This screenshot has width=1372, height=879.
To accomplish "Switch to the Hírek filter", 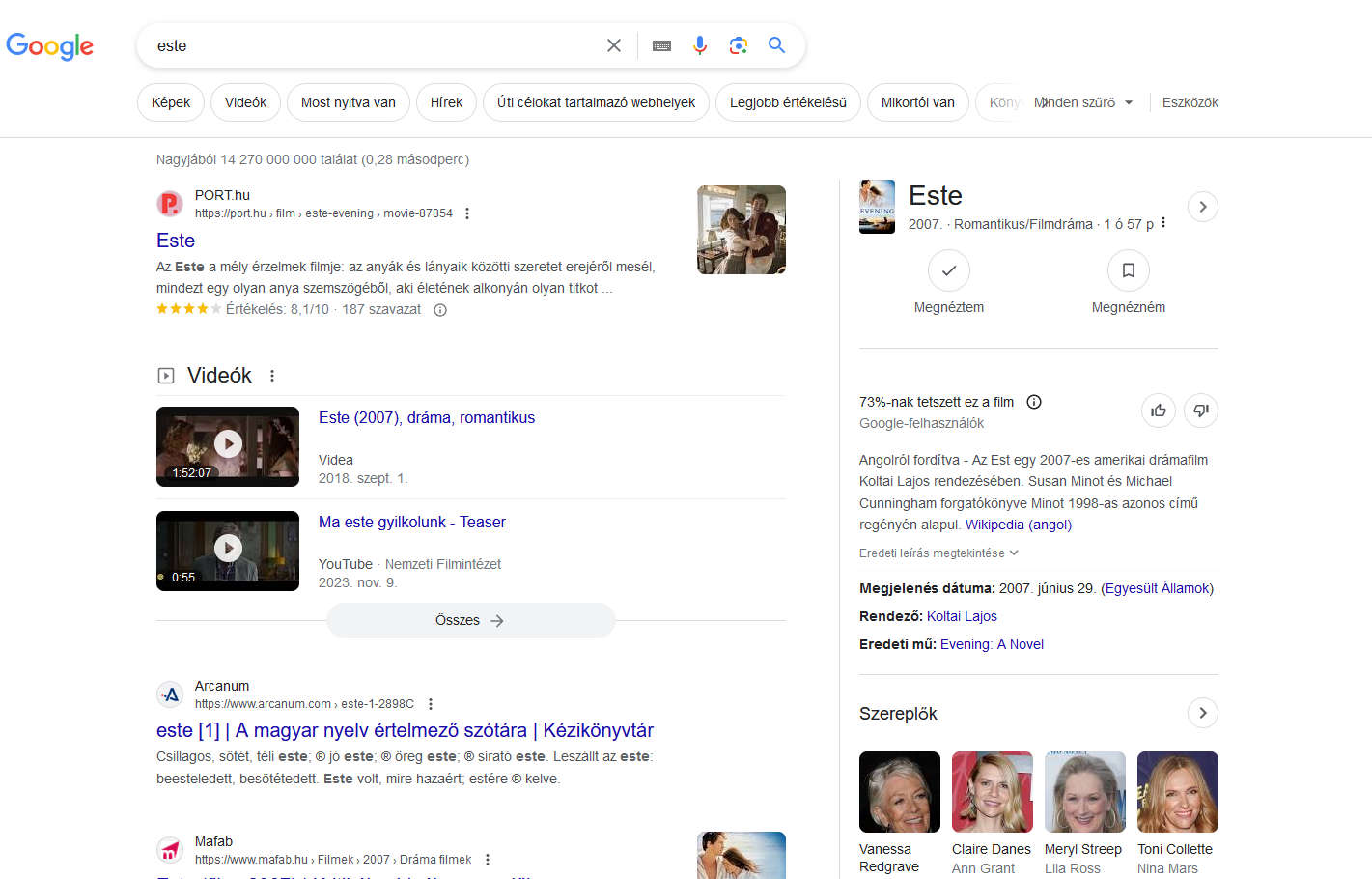I will pos(446,102).
